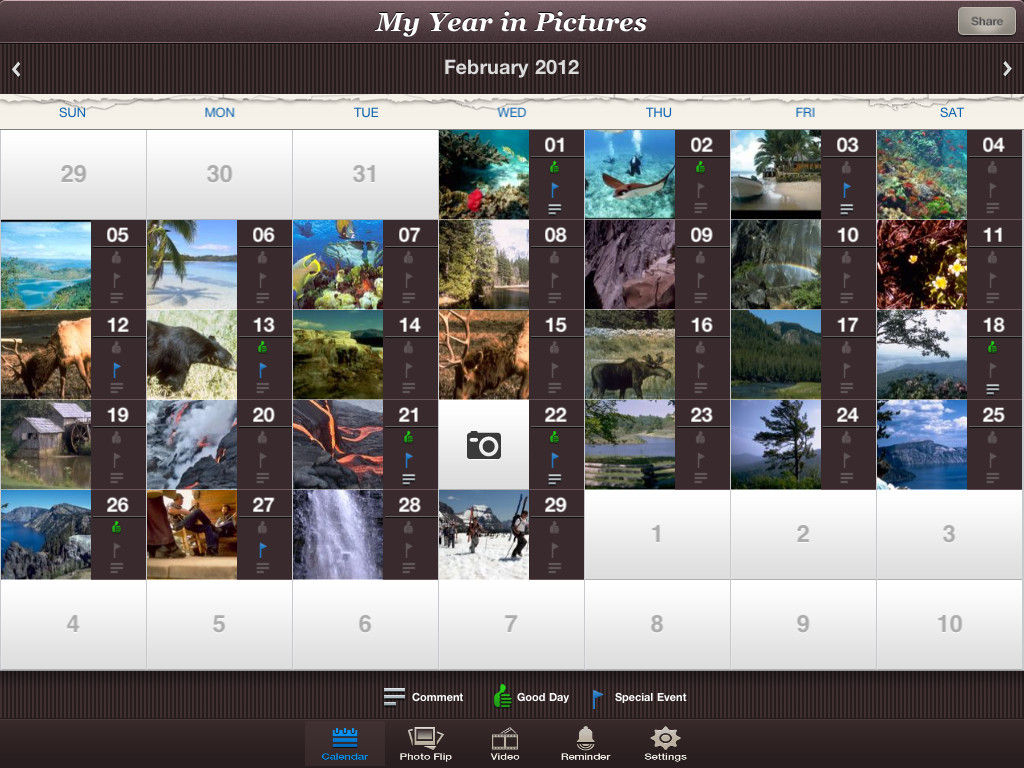Open the comment icon on day 03
The width and height of the screenshot is (1024, 768).
[x=846, y=209]
